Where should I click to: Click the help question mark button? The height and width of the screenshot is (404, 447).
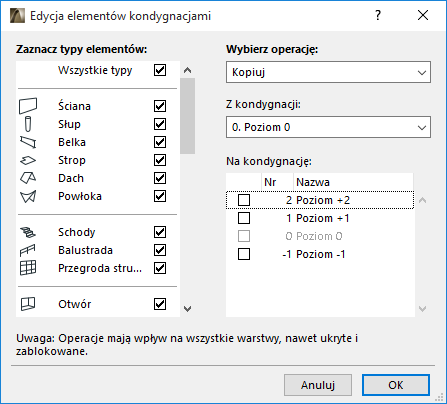coord(378,15)
